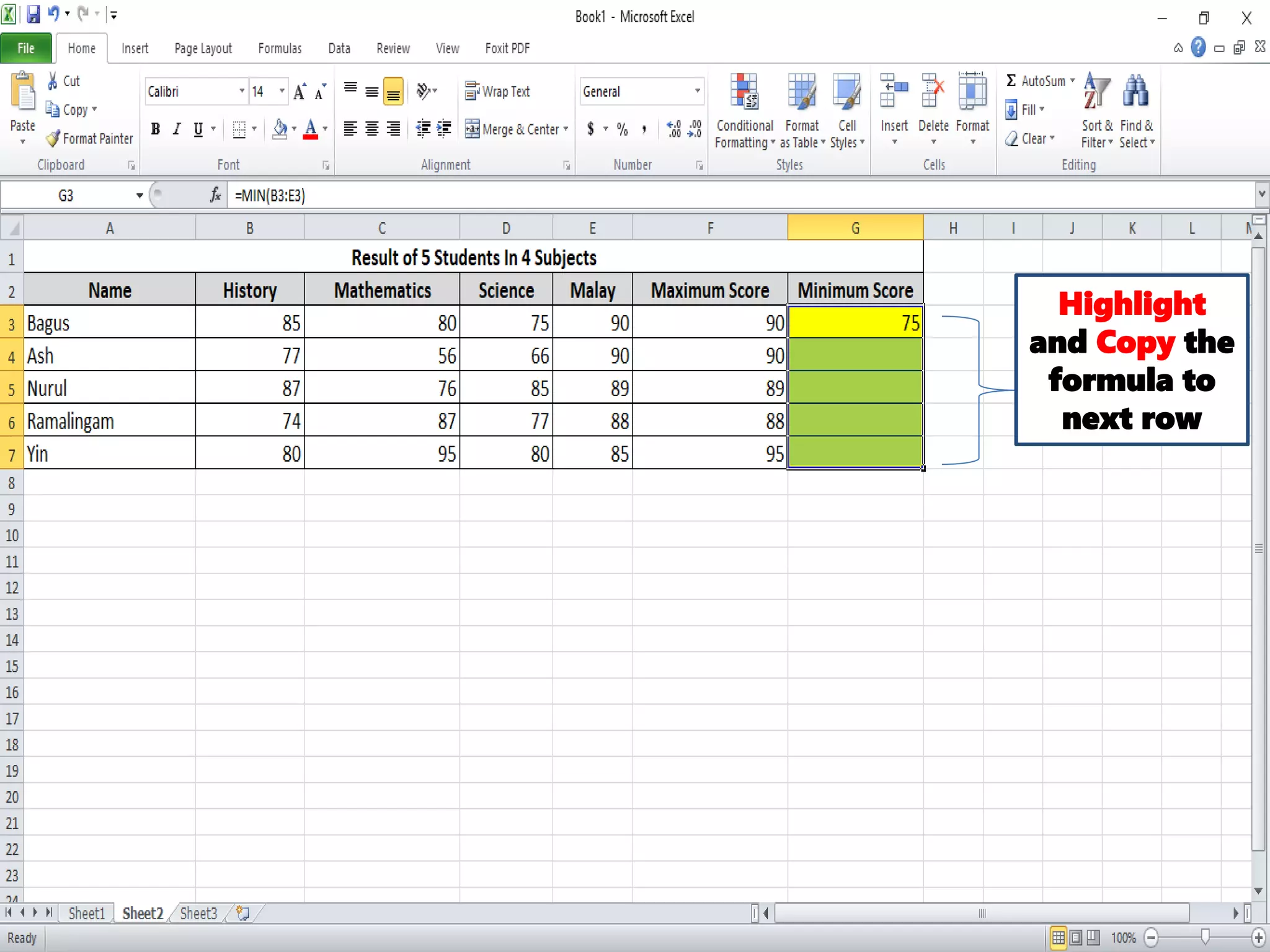The image size is (1270, 952).
Task: Click the Insert Function fx icon
Action: coord(215,195)
